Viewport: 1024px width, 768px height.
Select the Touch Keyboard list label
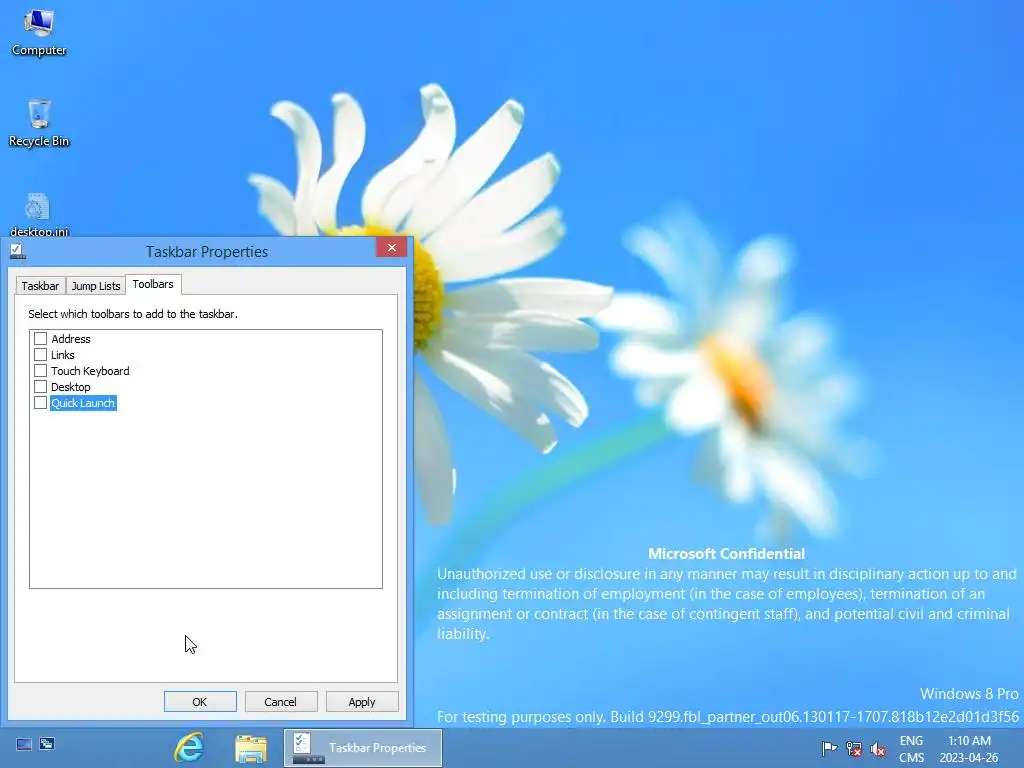[x=90, y=371]
